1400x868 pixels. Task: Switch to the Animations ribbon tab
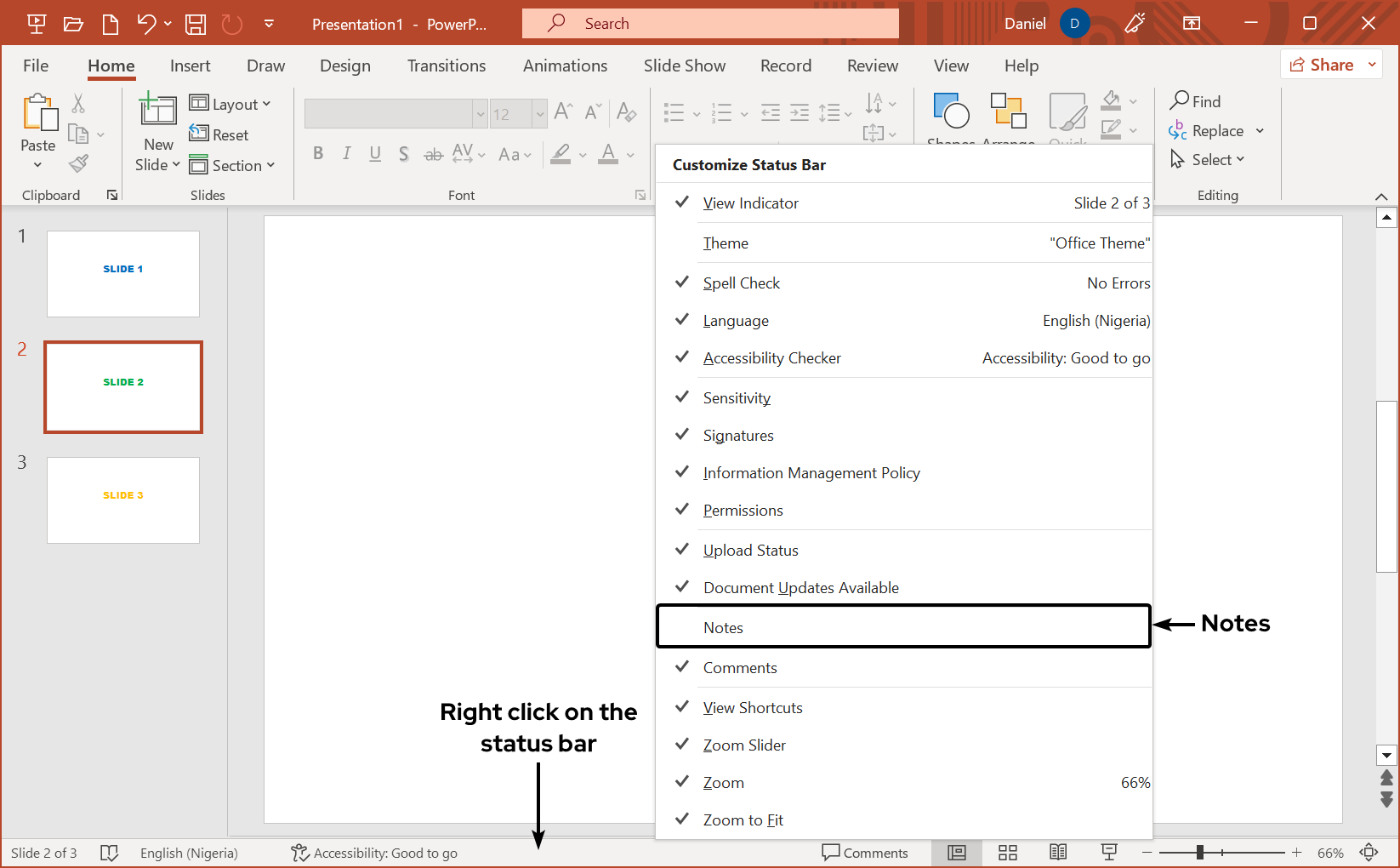coord(565,66)
